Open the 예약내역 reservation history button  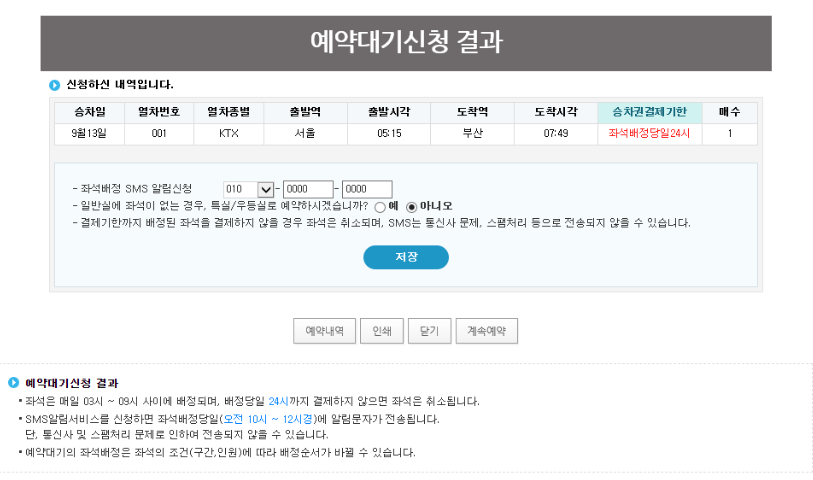pyautogui.click(x=324, y=331)
